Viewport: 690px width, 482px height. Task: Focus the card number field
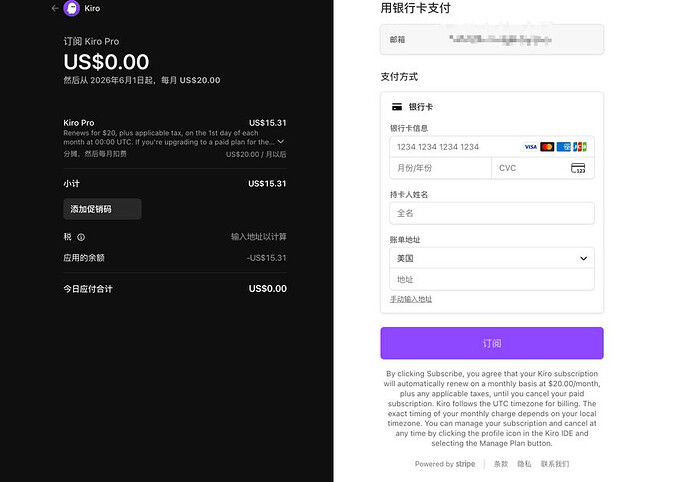492,147
